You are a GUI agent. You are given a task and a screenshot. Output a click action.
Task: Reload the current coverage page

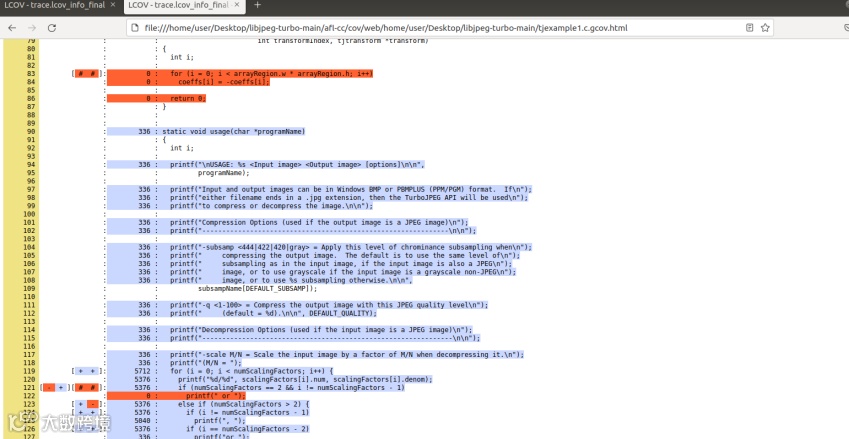(52, 28)
